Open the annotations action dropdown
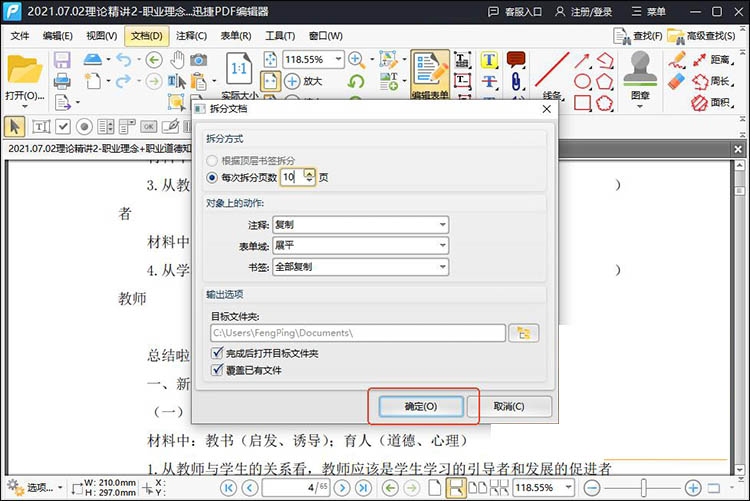This screenshot has height=501, width=750. click(x=361, y=224)
